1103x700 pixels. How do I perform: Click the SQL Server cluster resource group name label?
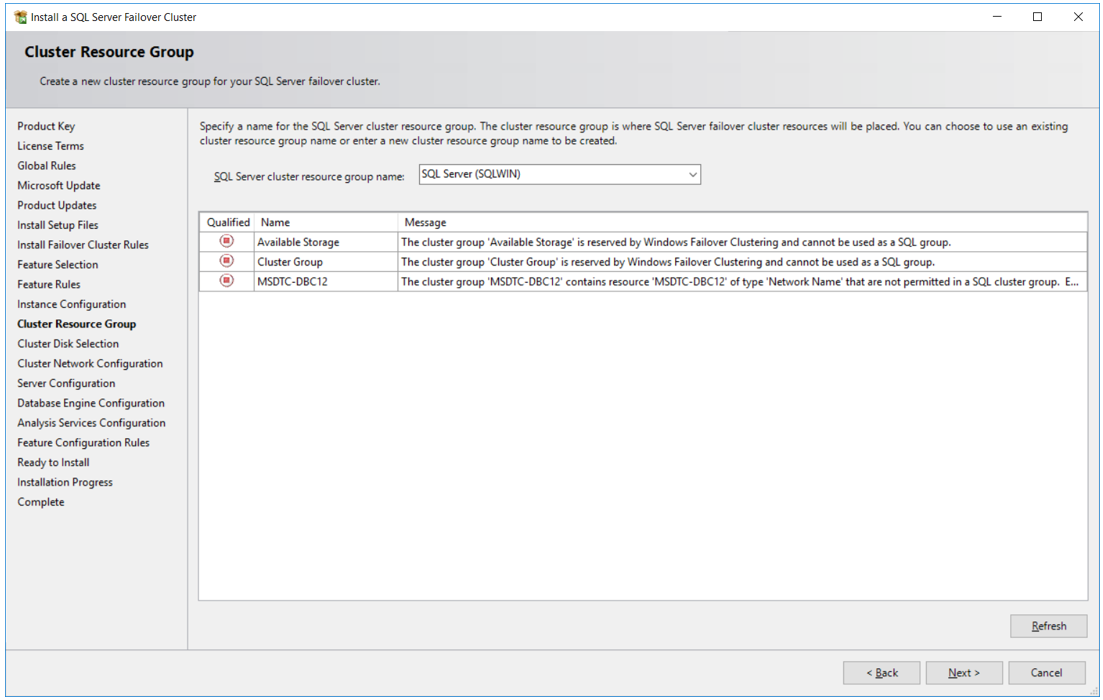(x=310, y=177)
